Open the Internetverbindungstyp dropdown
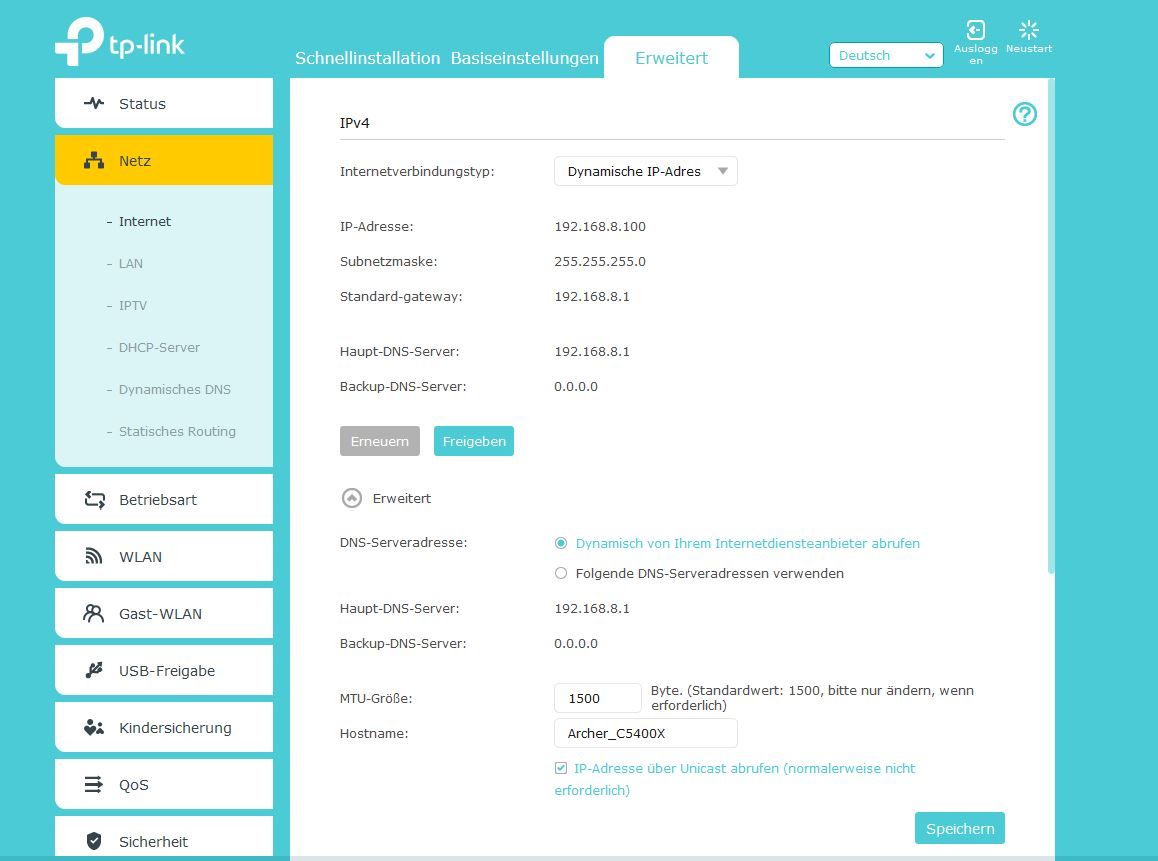 pos(645,171)
